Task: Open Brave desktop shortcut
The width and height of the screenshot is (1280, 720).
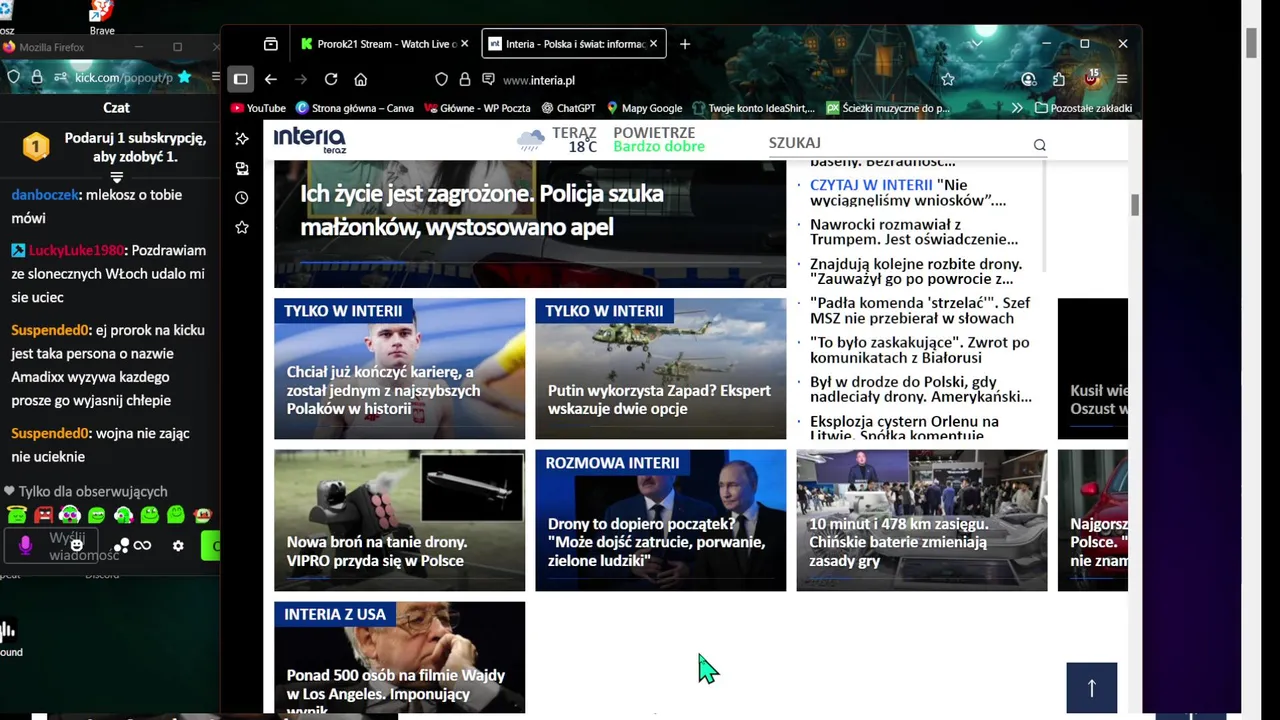Action: [x=102, y=18]
